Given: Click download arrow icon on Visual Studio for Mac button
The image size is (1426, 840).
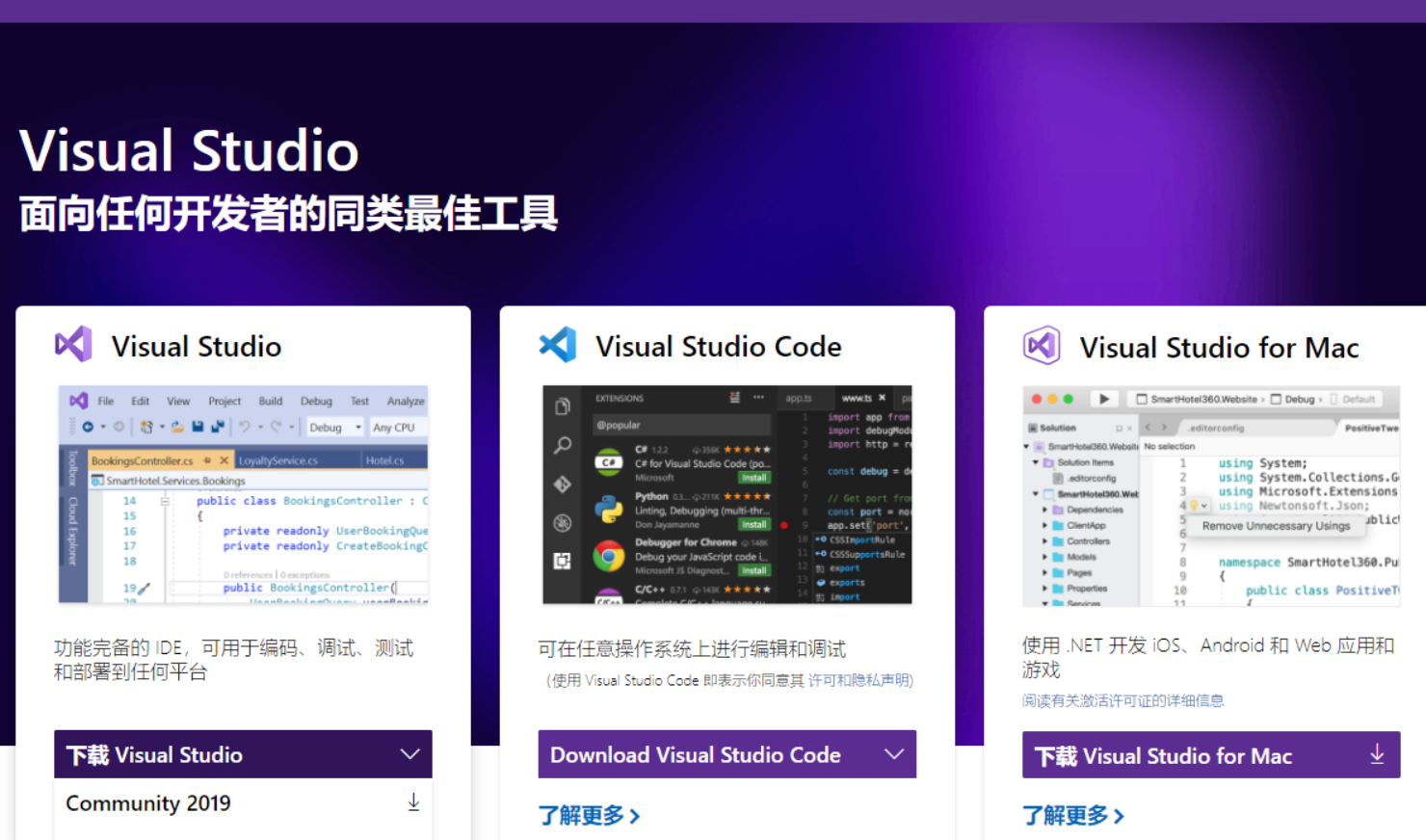Looking at the screenshot, I should [x=1377, y=754].
